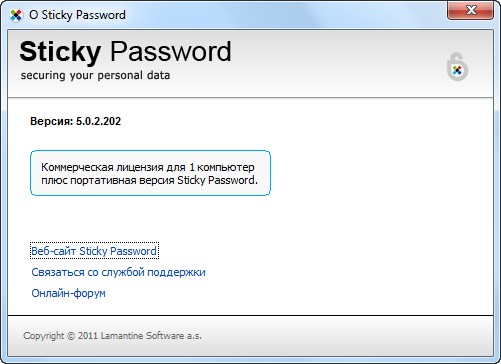Click the empty title bar area
Screen dimensions: 501x364
pos(283,15)
